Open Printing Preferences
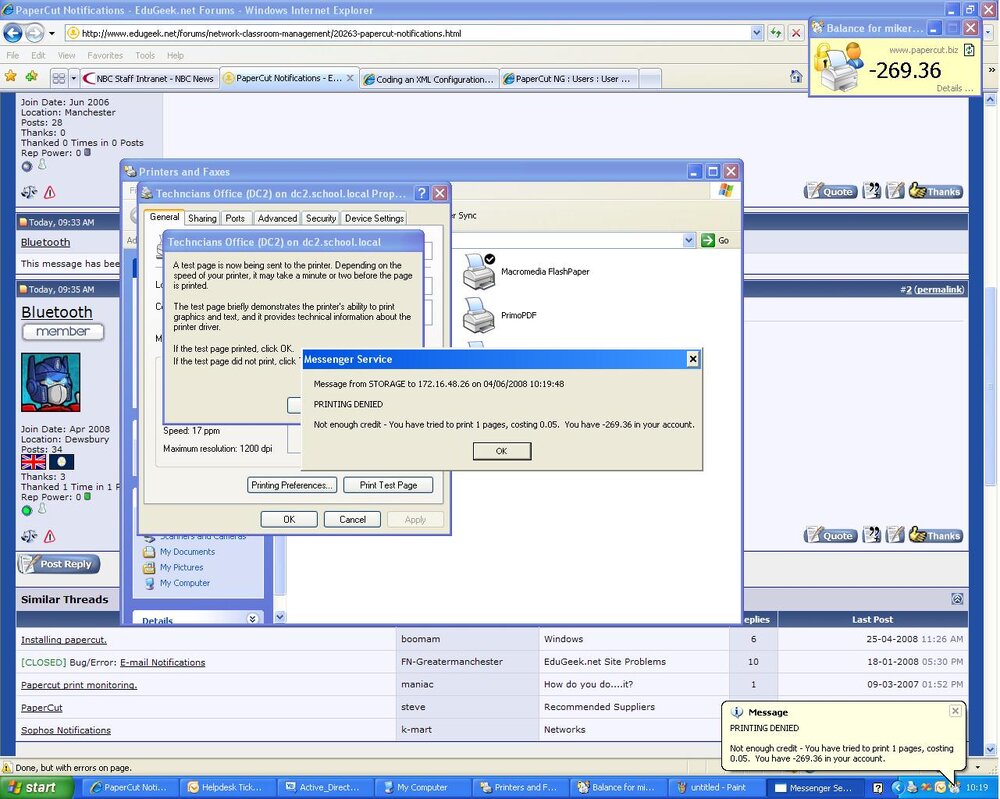This screenshot has height=799, width=1000. pos(292,485)
